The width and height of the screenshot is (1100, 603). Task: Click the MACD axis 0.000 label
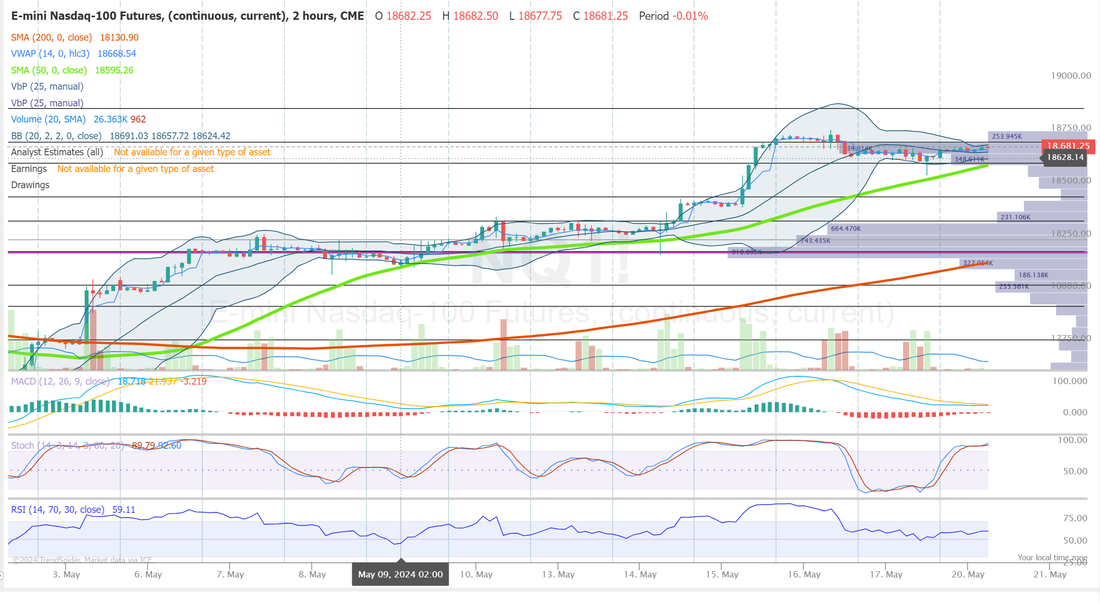(1075, 412)
